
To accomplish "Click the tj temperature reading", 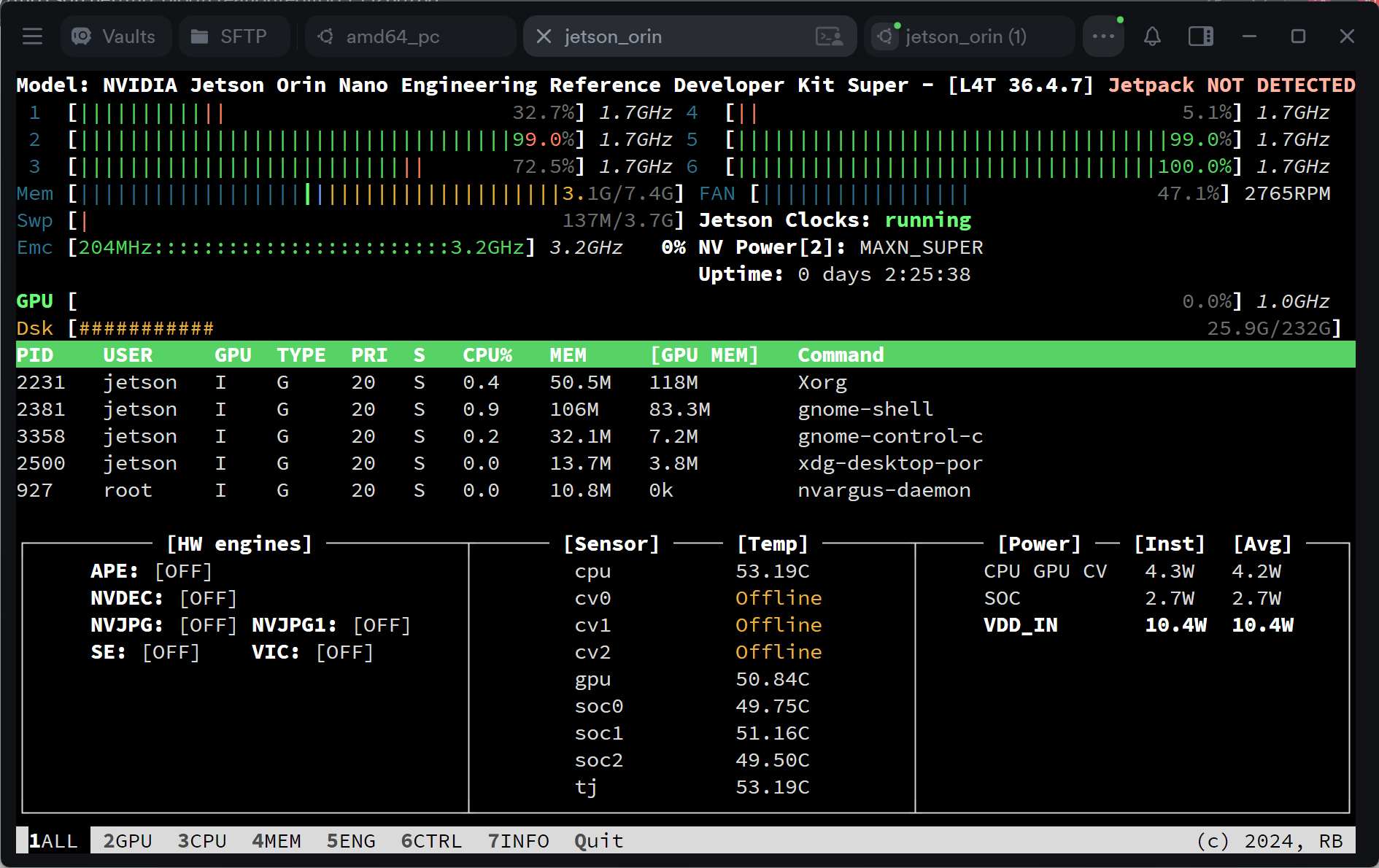I will click(773, 787).
